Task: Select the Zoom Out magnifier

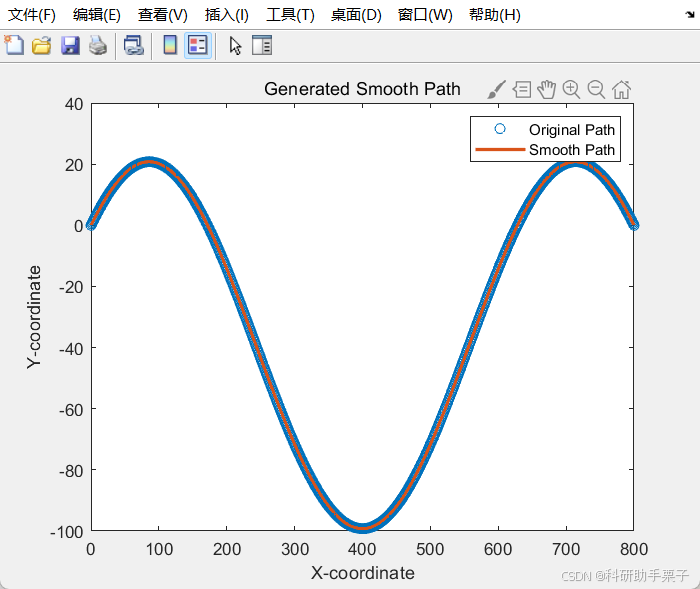Action: [596, 89]
